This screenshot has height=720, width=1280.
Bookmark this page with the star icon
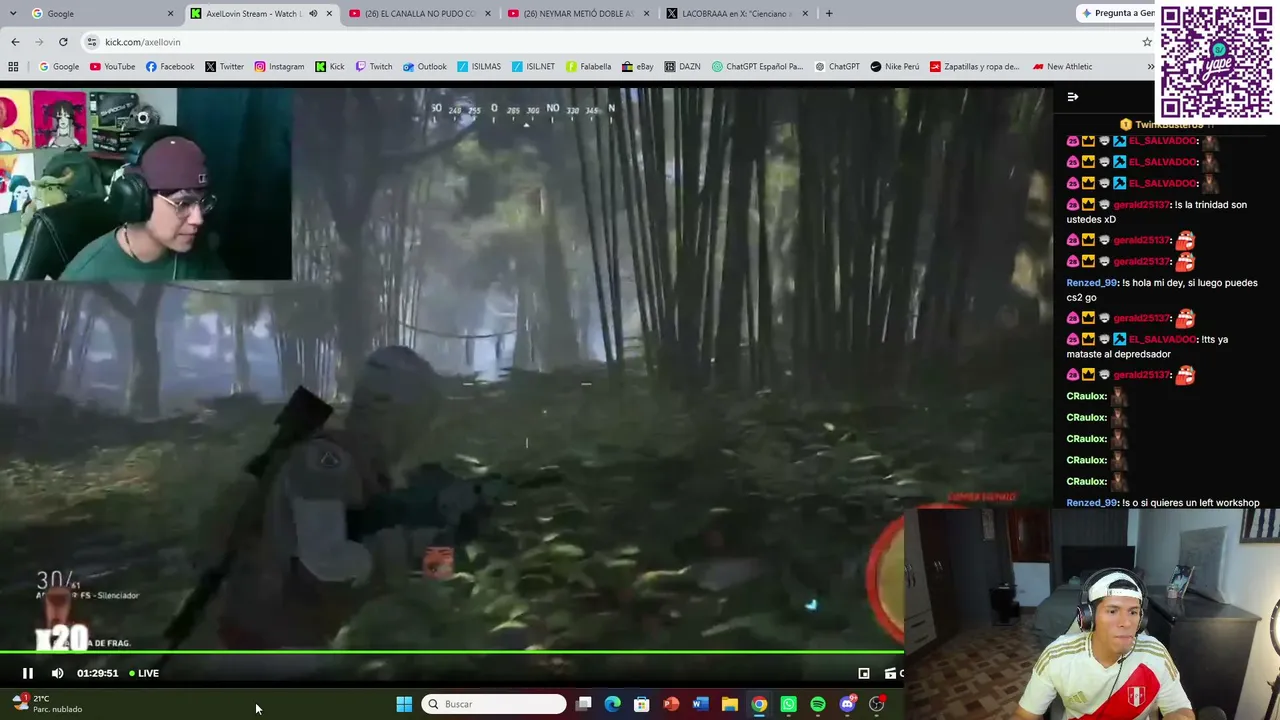pyautogui.click(x=1147, y=42)
